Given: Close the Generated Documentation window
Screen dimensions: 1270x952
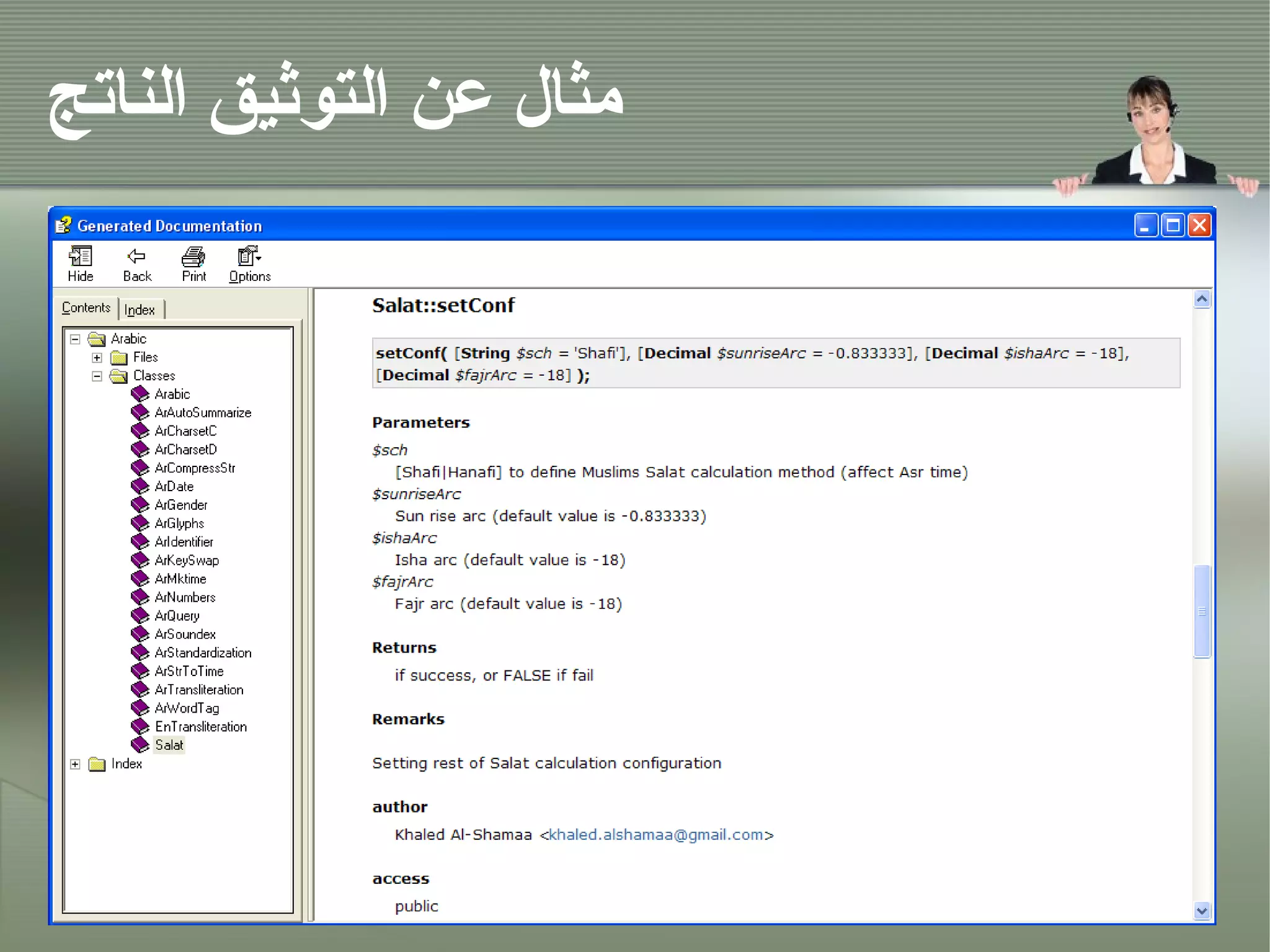Looking at the screenshot, I should pos(1199,225).
